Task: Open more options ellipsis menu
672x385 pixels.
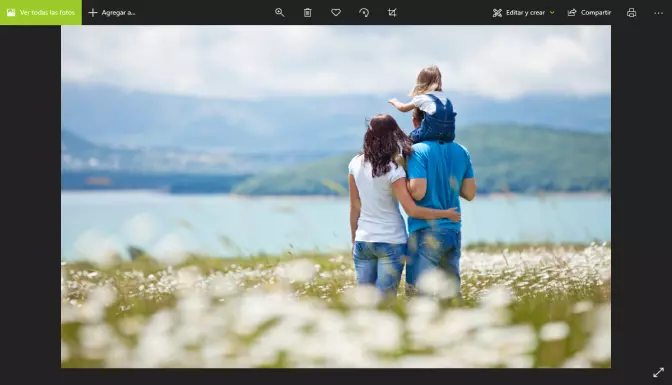Action: (x=659, y=13)
